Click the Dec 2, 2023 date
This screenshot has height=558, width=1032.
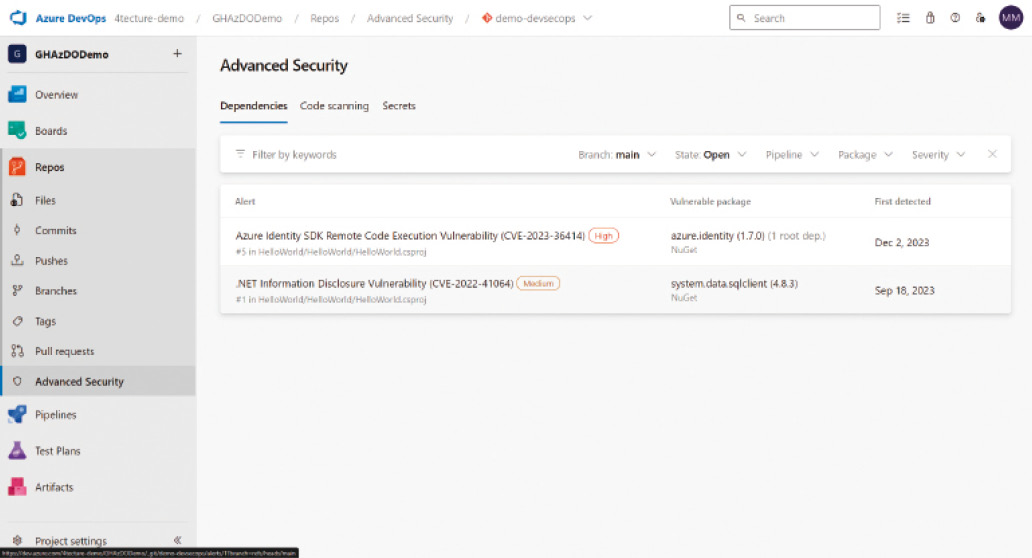902,242
